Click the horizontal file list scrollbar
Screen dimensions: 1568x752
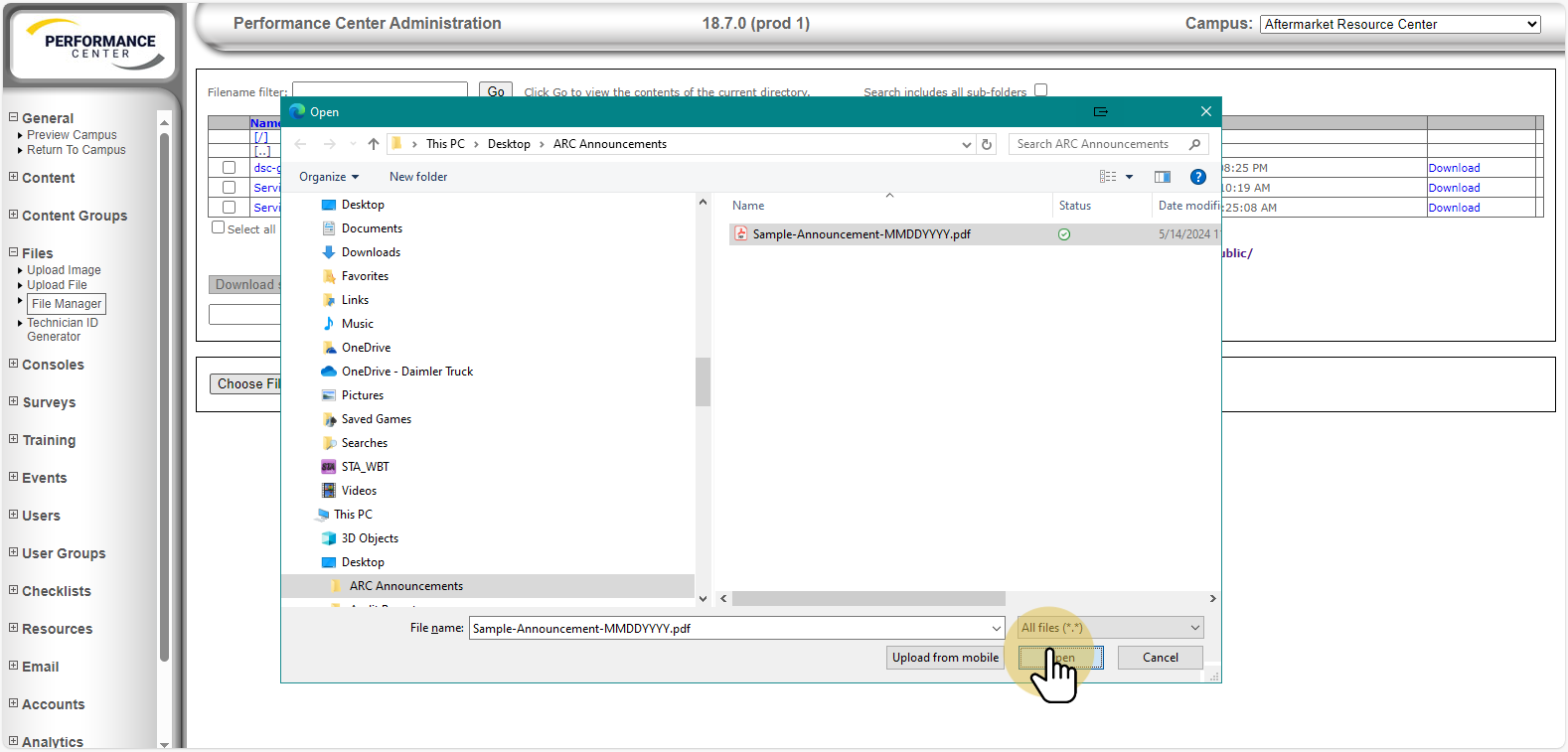[x=868, y=599]
